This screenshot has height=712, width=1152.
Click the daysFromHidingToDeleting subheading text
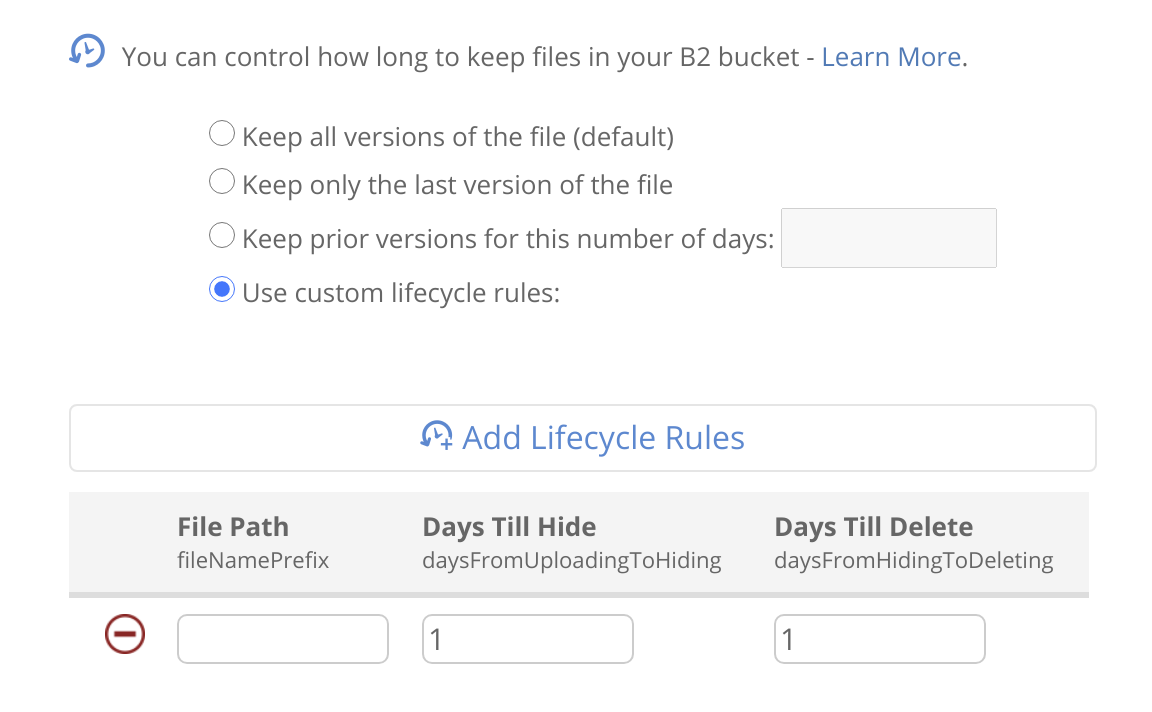[914, 561]
